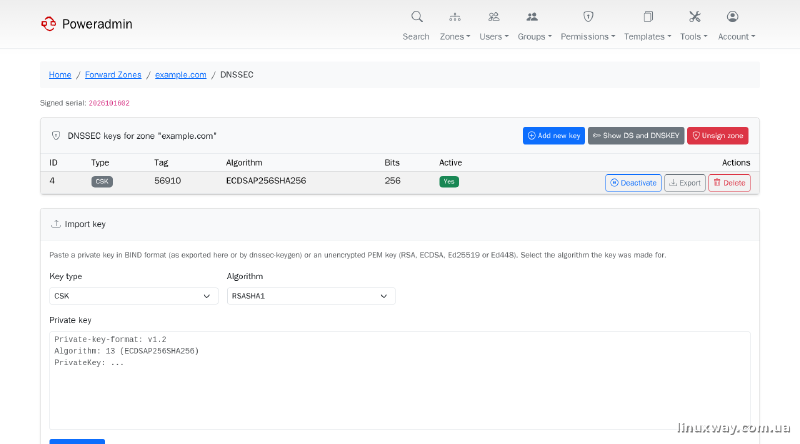Open the Zones dropdown menu
Image resolution: width=800 pixels, height=444 pixels.
pos(455,37)
